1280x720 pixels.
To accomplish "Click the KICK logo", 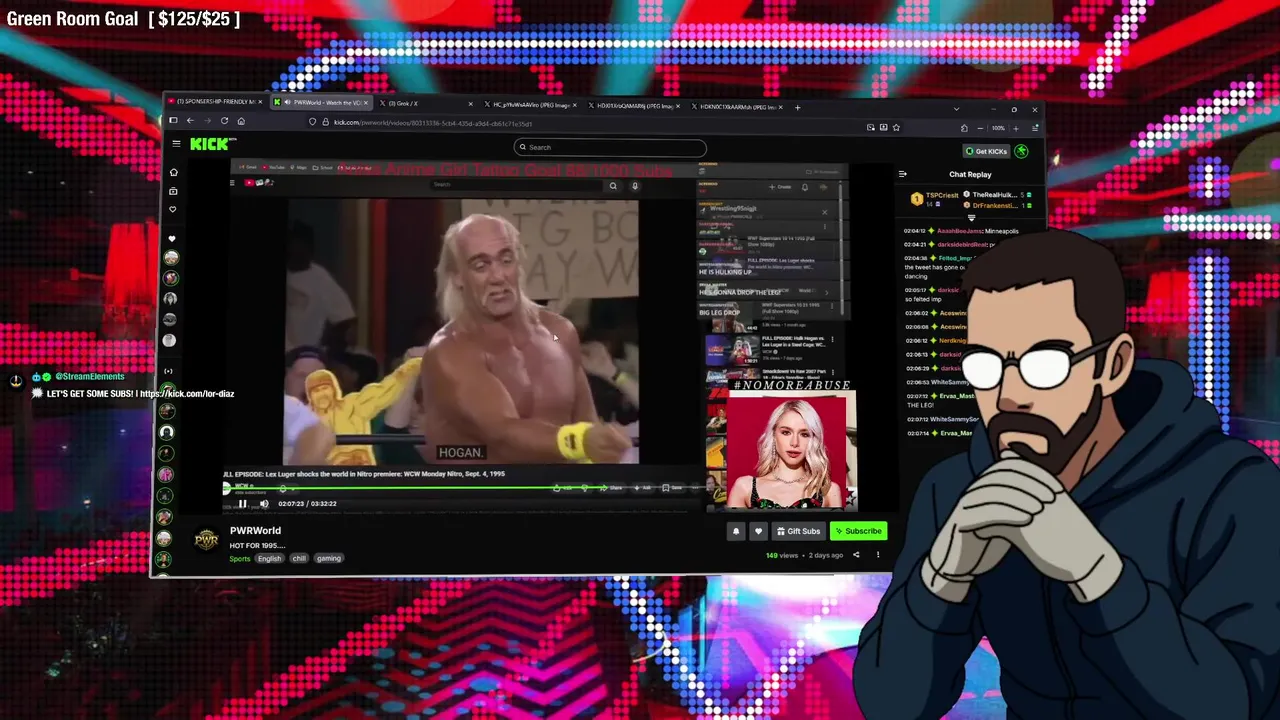I will [211, 144].
